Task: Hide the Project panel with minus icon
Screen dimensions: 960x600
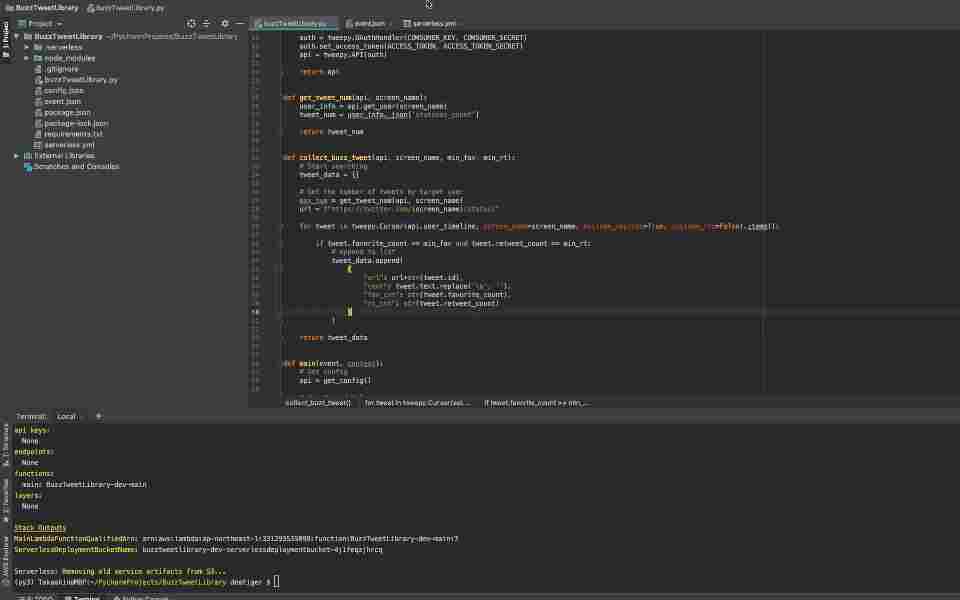Action: point(239,23)
